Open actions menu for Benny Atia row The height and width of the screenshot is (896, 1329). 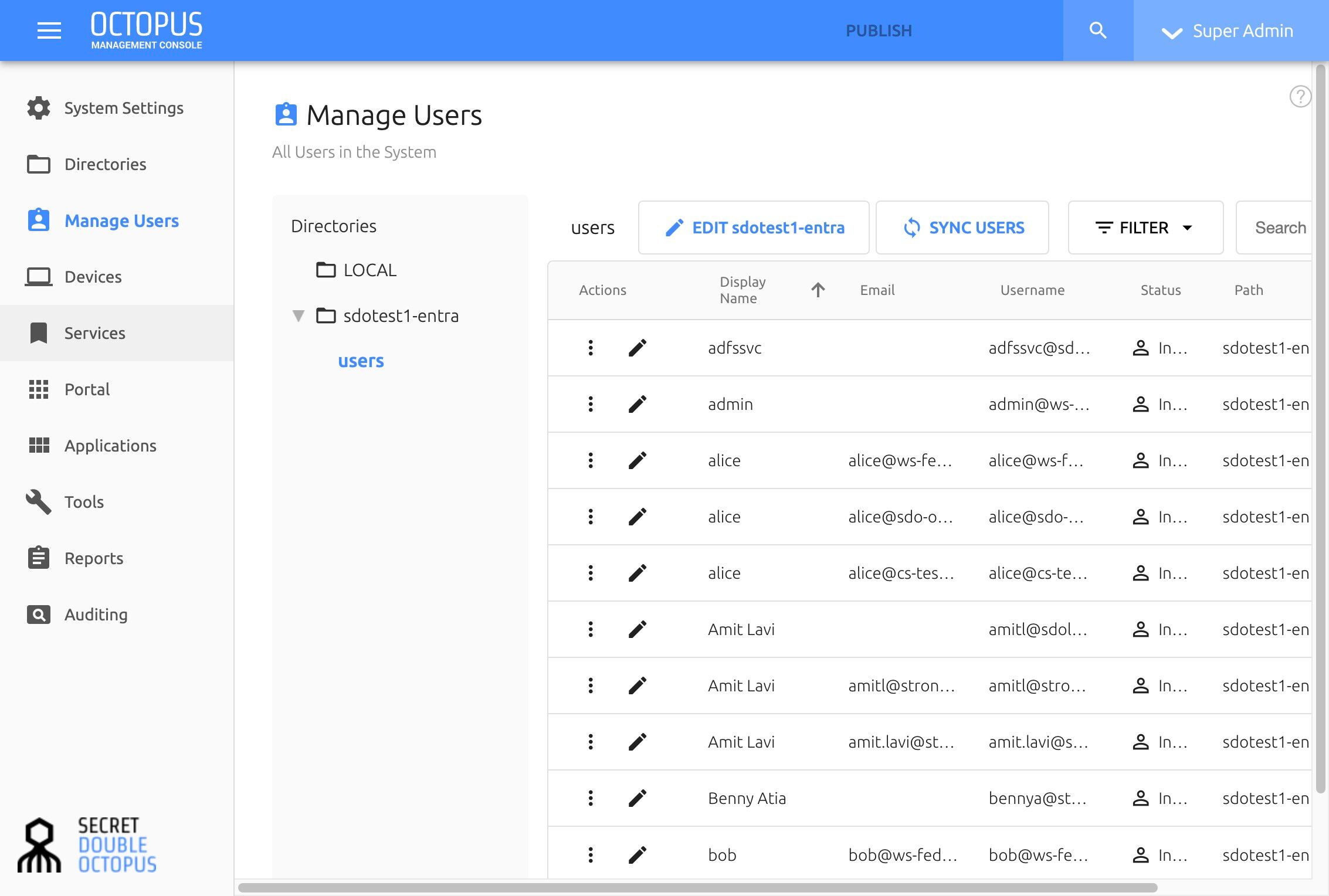coord(591,798)
